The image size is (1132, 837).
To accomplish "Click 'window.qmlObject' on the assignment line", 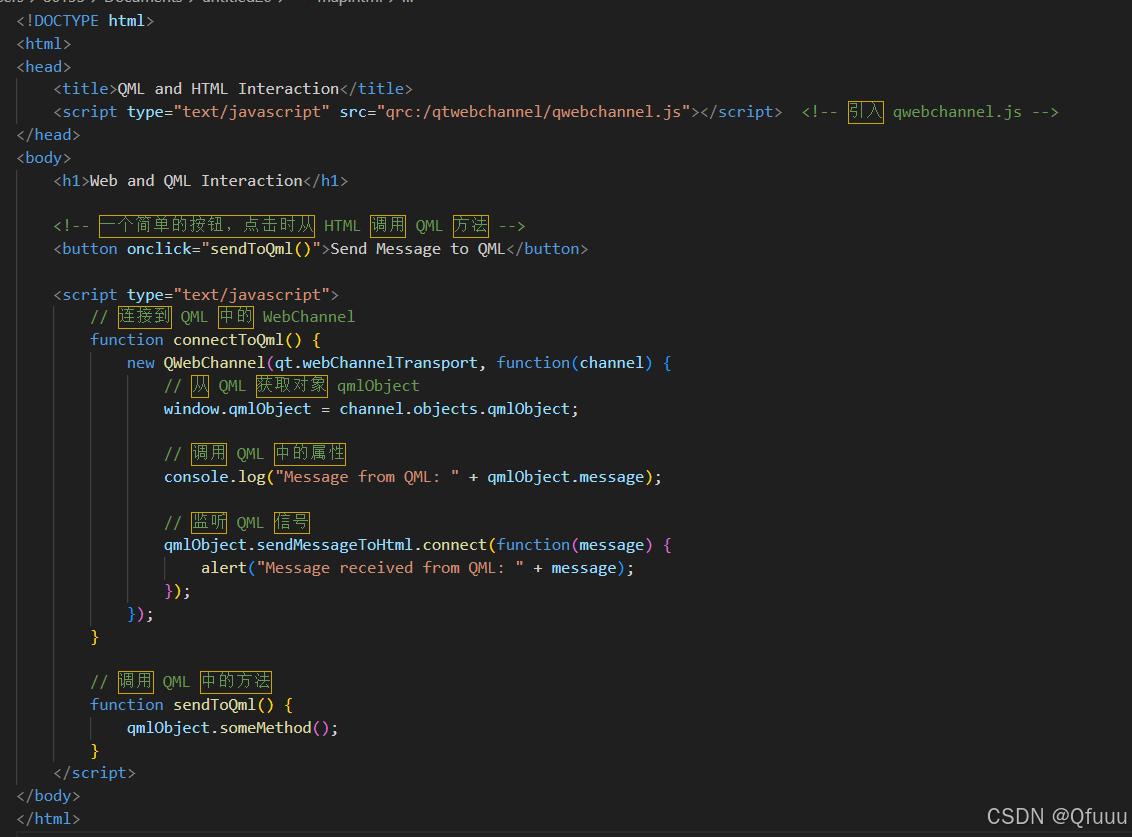I will pos(237,409).
